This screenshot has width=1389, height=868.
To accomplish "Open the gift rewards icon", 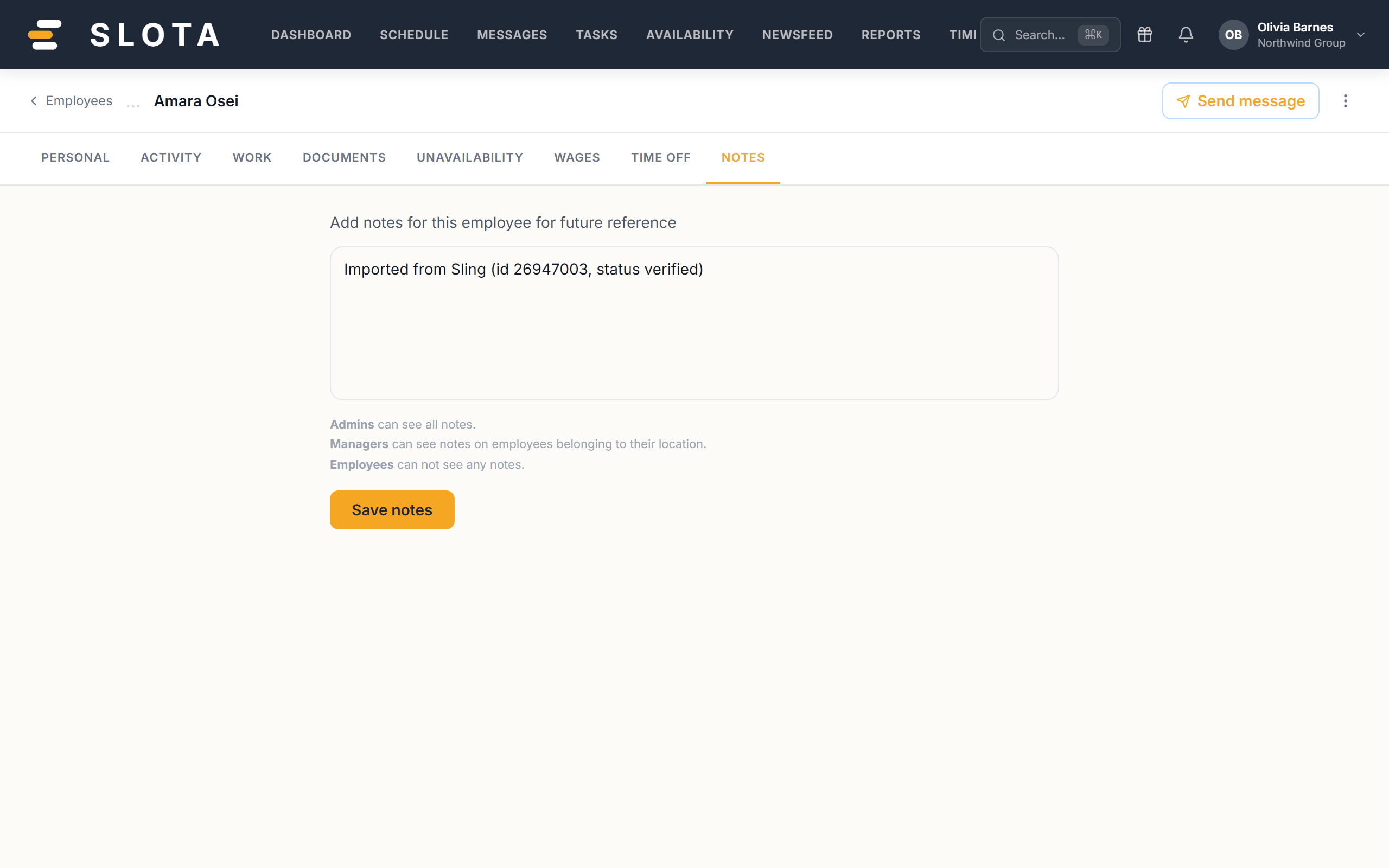I will click(x=1144, y=34).
